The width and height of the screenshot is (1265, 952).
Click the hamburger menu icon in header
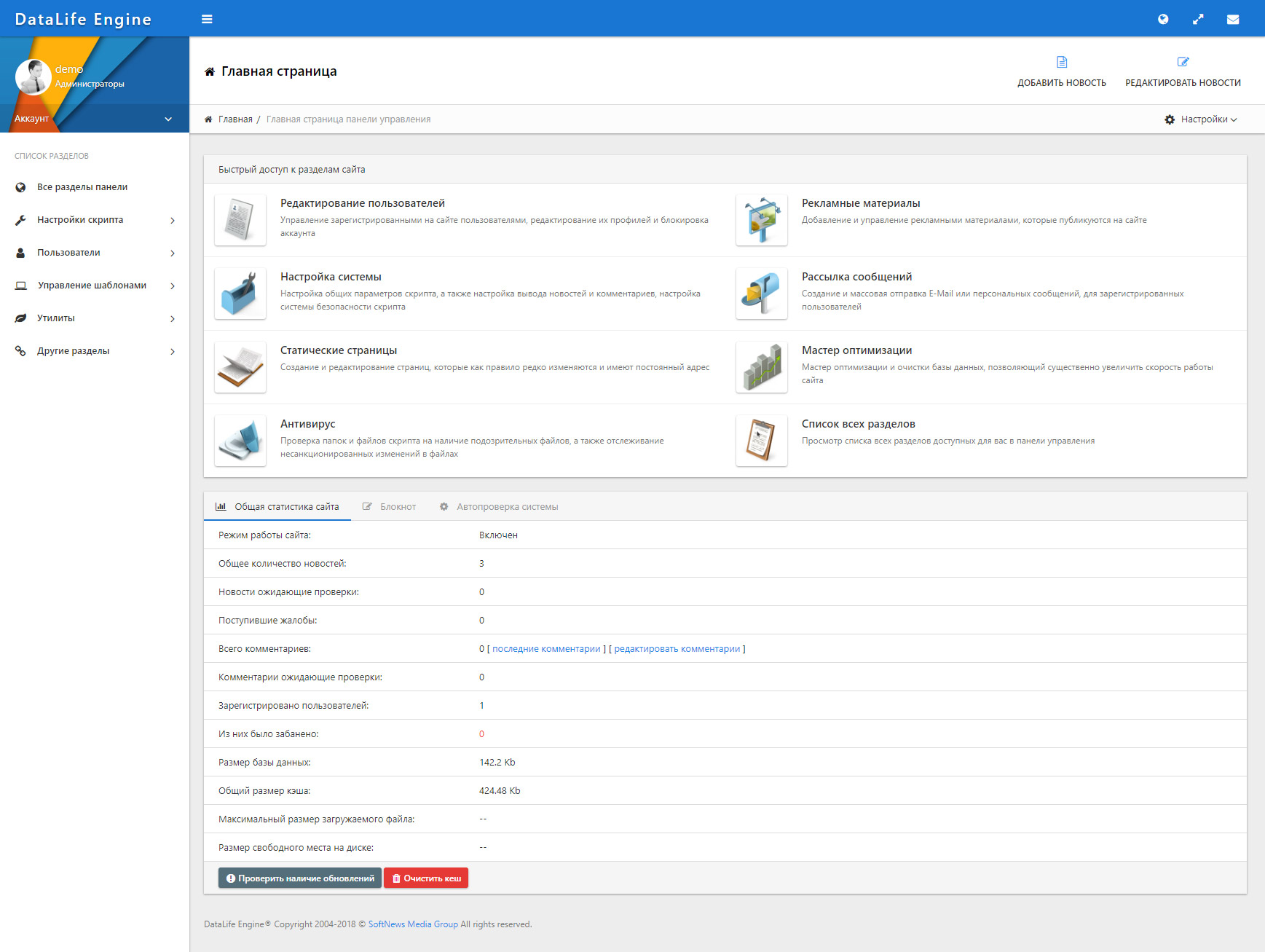pos(207,19)
